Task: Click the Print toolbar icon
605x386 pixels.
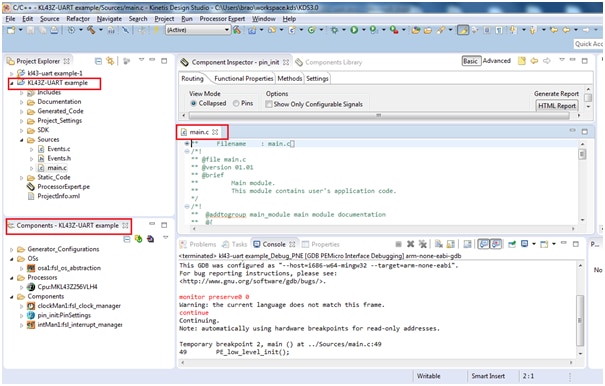Action: click(x=54, y=30)
